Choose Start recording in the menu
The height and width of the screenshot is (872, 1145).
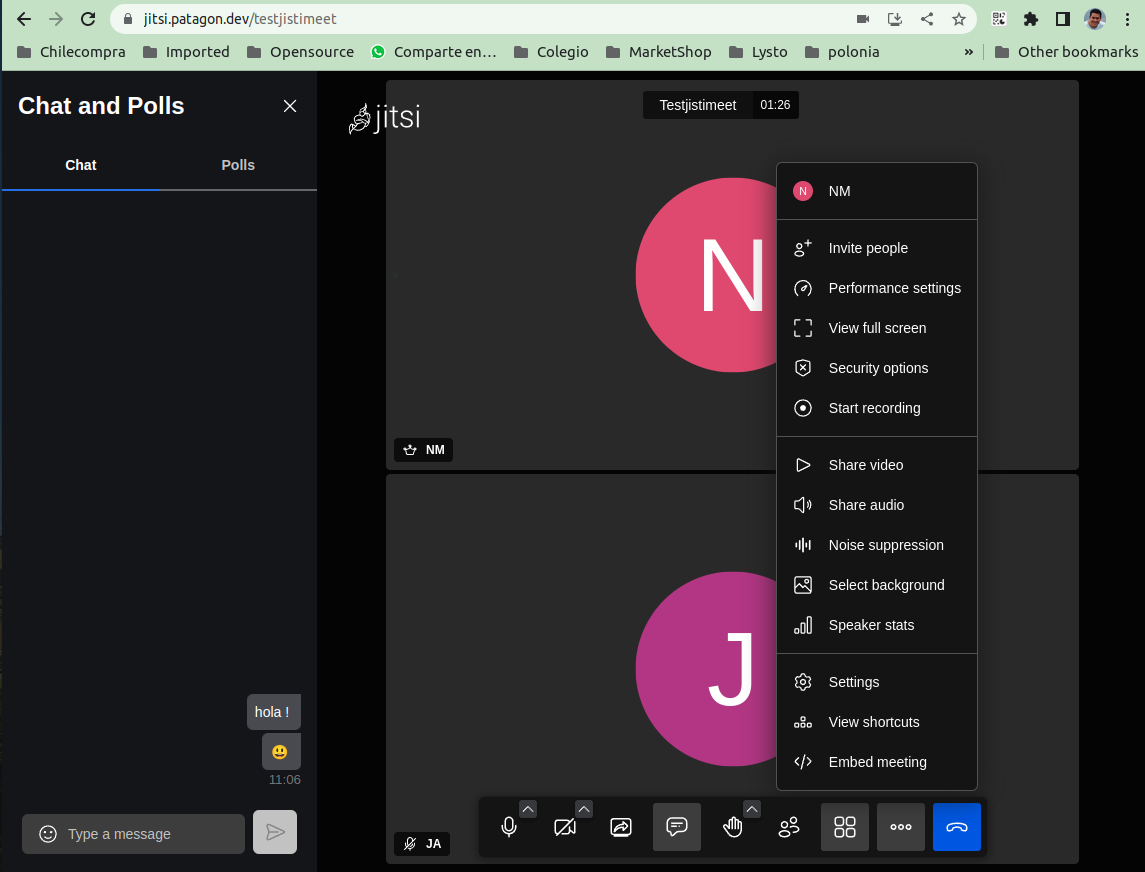point(874,408)
